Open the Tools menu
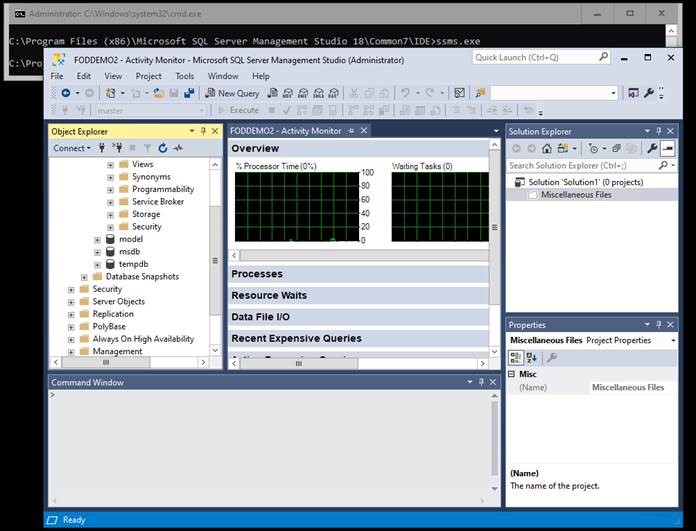This screenshot has width=696, height=531. (185, 76)
